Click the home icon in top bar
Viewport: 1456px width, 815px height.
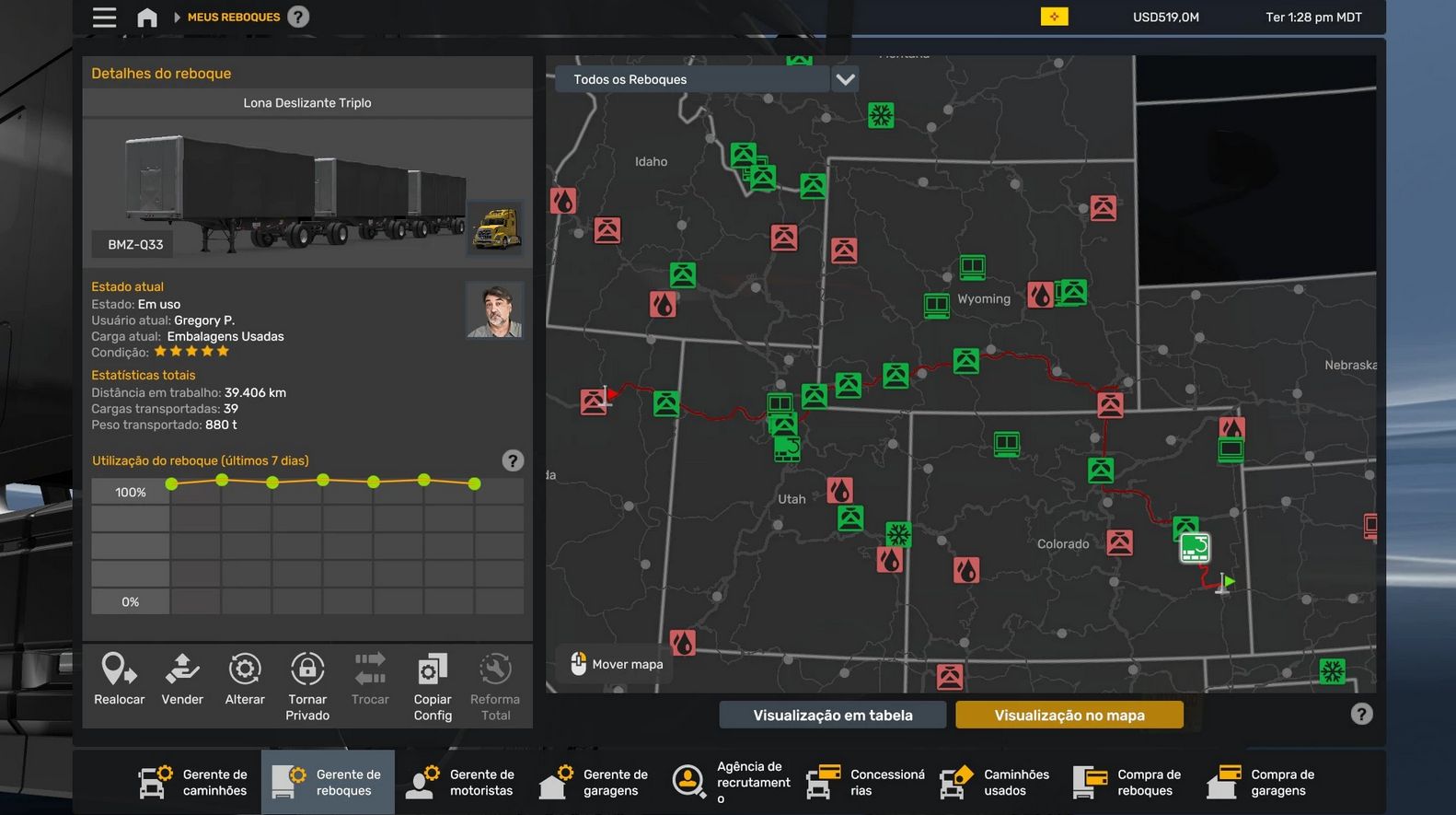[147, 17]
